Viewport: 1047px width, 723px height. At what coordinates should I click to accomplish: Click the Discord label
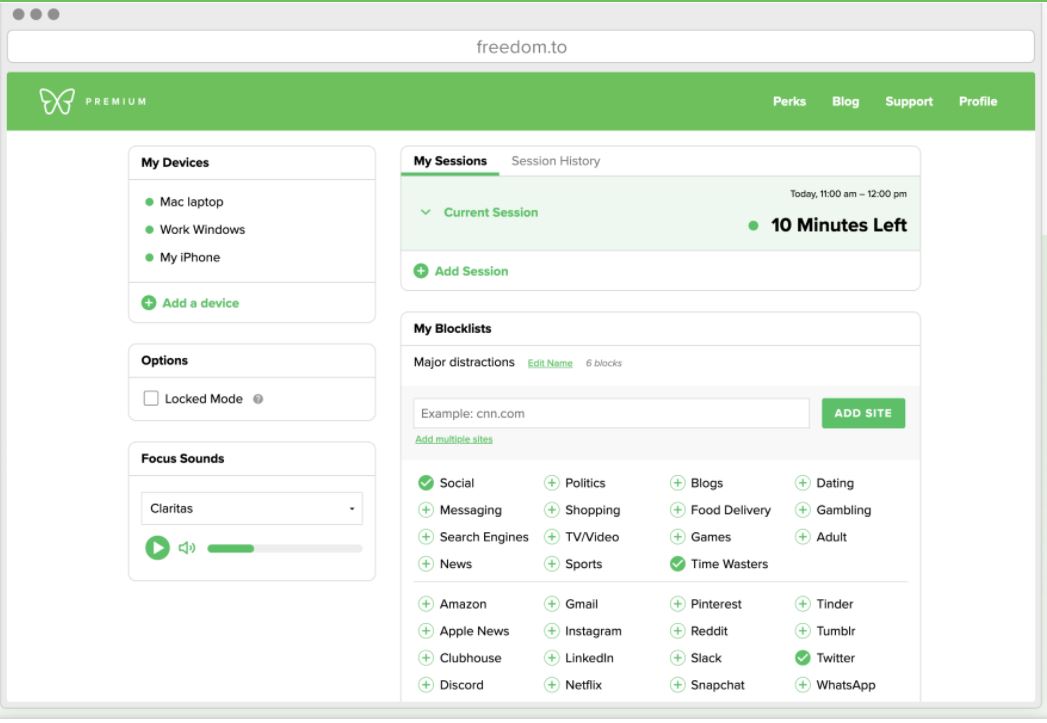461,685
